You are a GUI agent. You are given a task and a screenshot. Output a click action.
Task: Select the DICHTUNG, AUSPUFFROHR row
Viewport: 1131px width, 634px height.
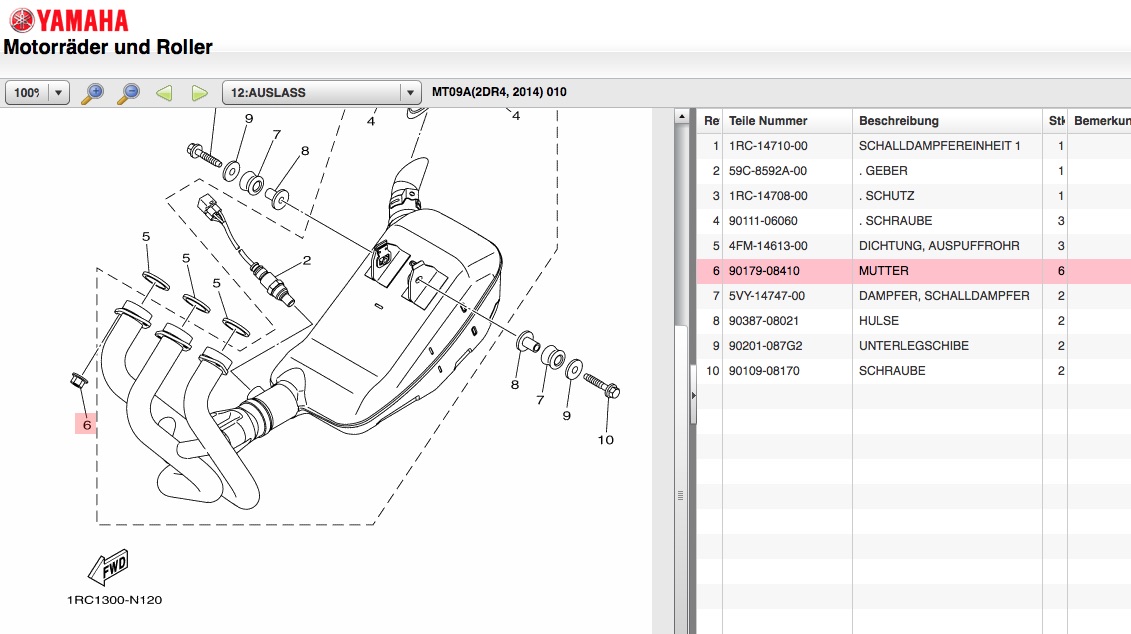pos(939,246)
